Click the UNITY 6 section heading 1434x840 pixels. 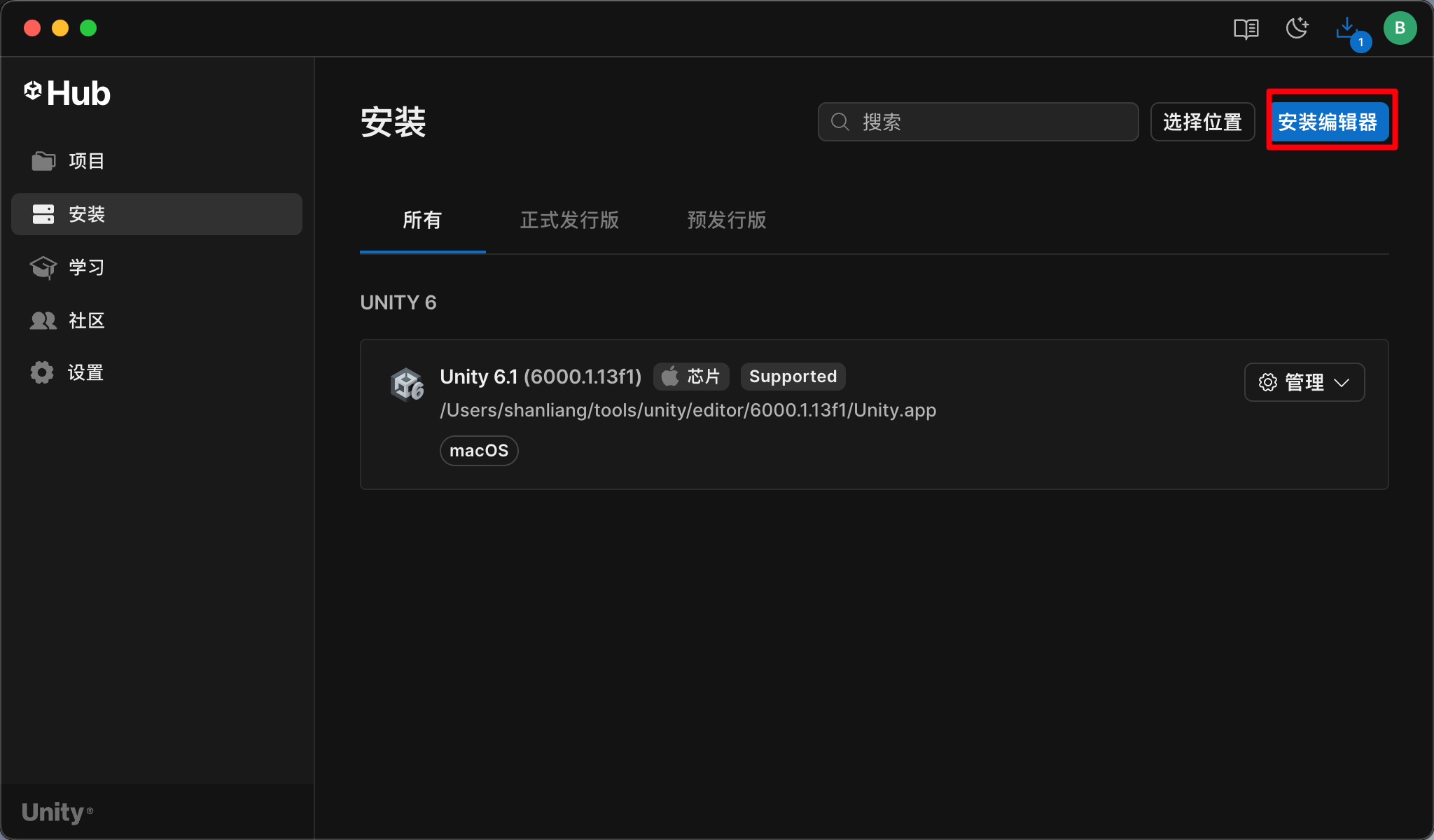coord(398,302)
